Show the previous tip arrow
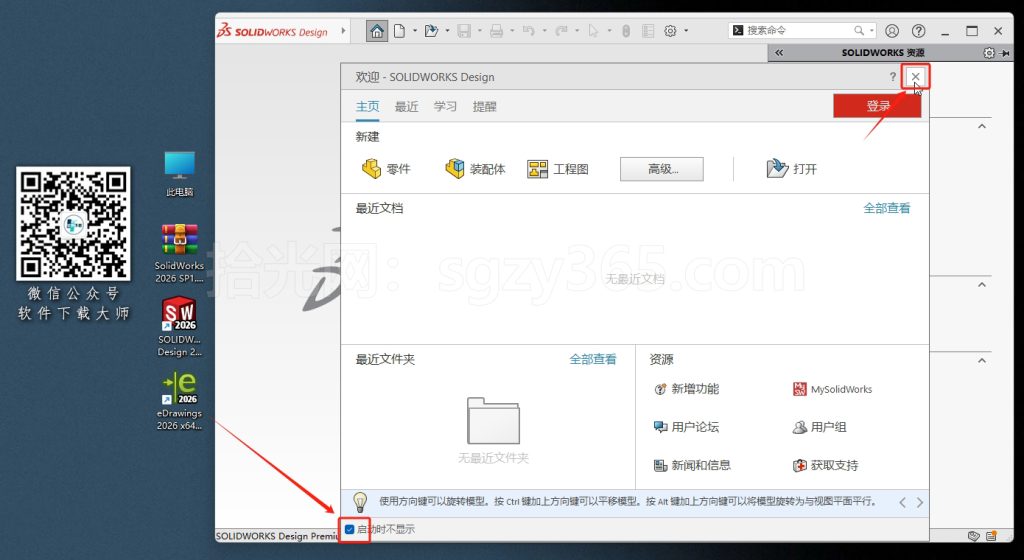 pos(903,502)
